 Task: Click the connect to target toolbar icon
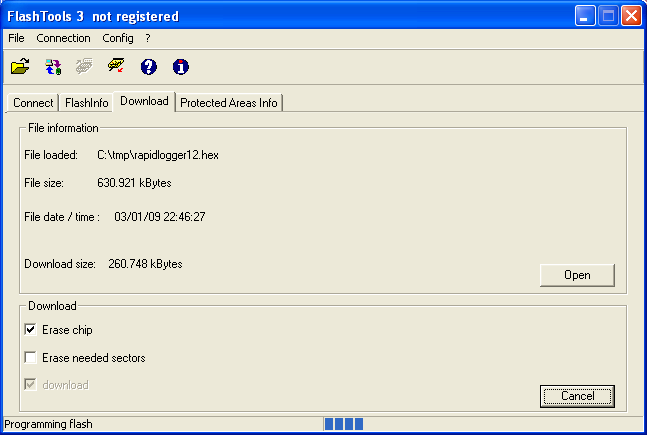coord(53,66)
